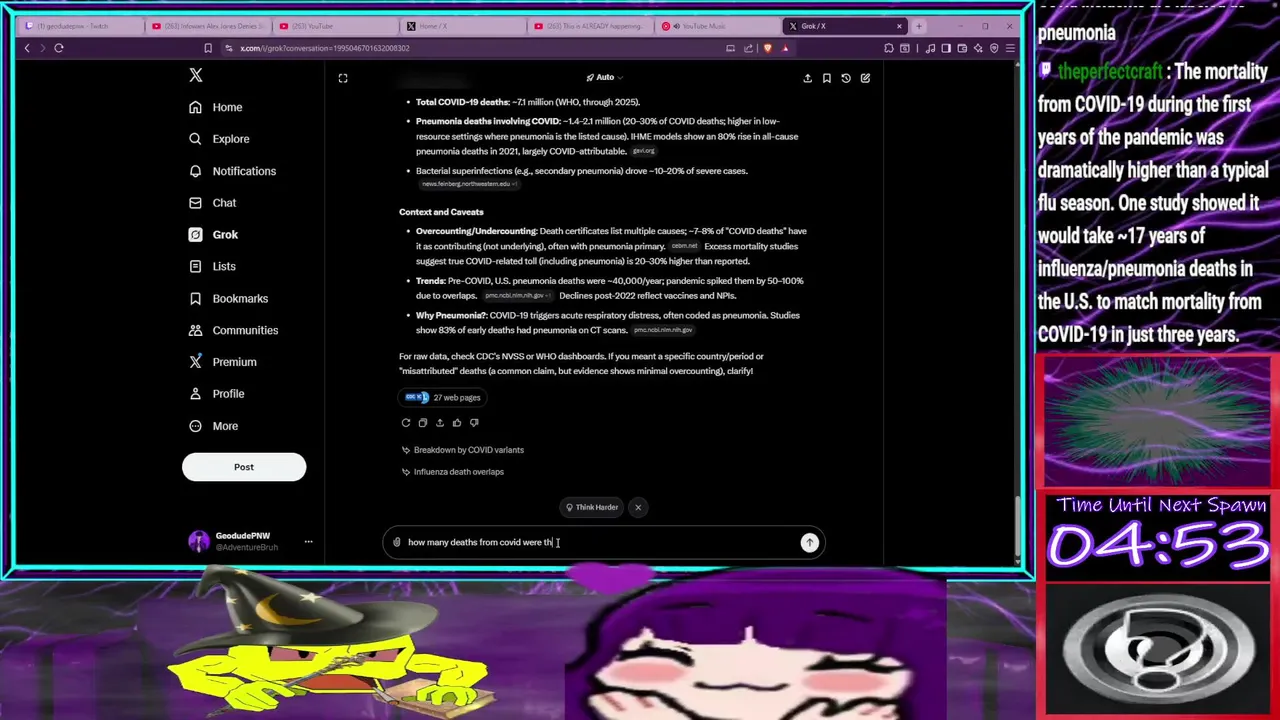Go forward with browser forward arrow
This screenshot has height=720, width=1280.
pos(42,48)
